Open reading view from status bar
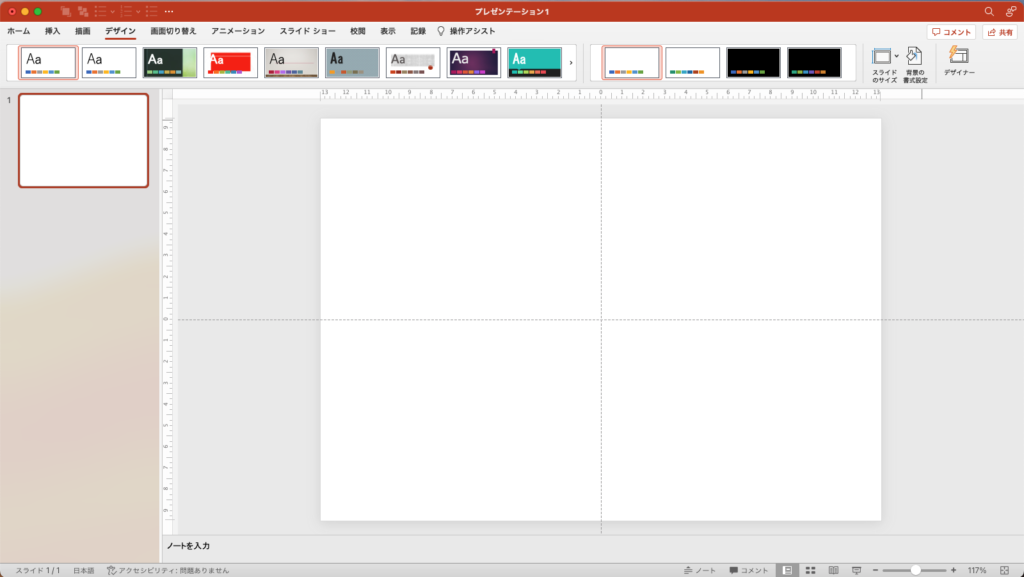 [x=833, y=570]
